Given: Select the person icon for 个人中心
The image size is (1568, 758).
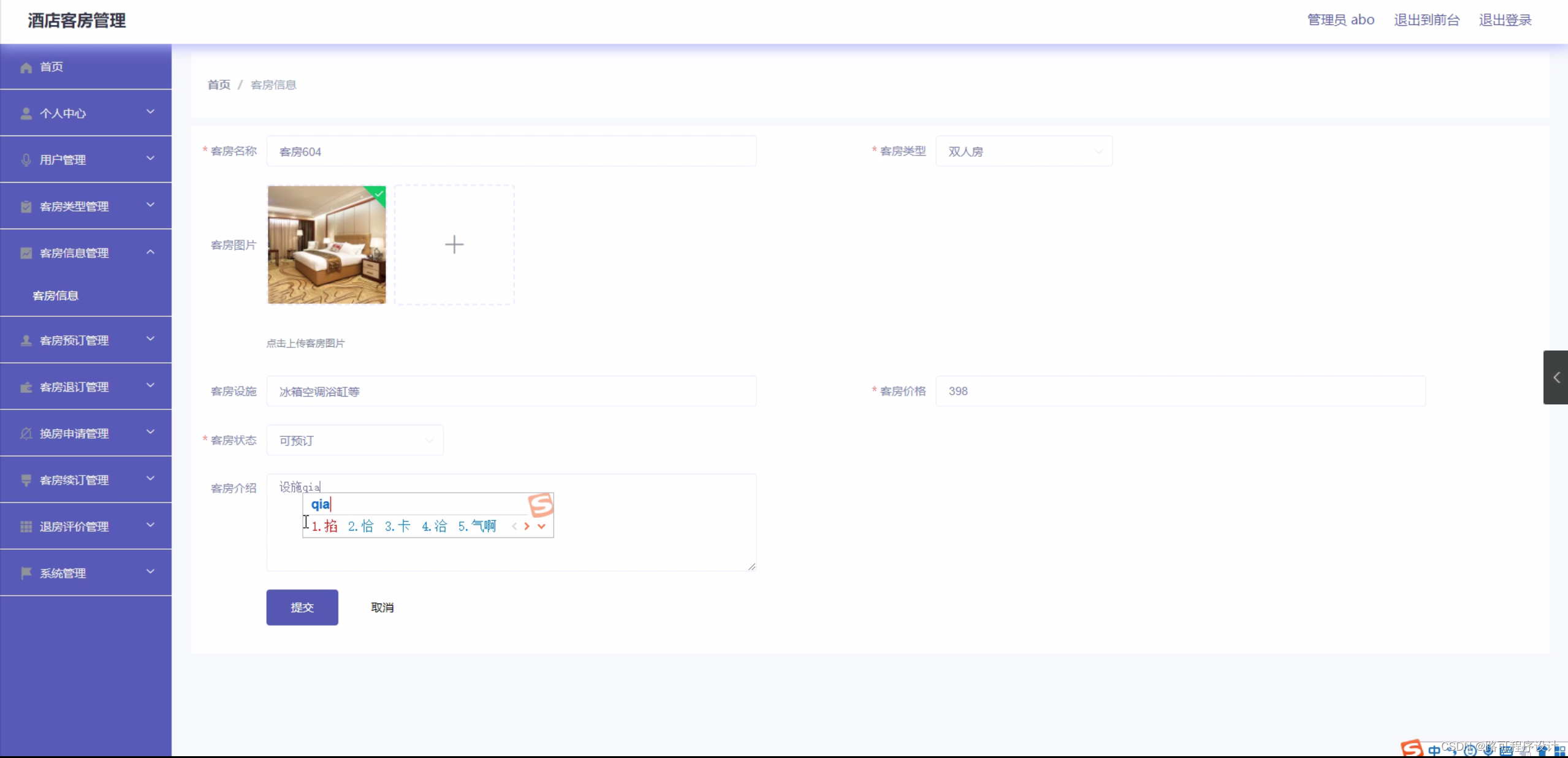Looking at the screenshot, I should [x=25, y=113].
